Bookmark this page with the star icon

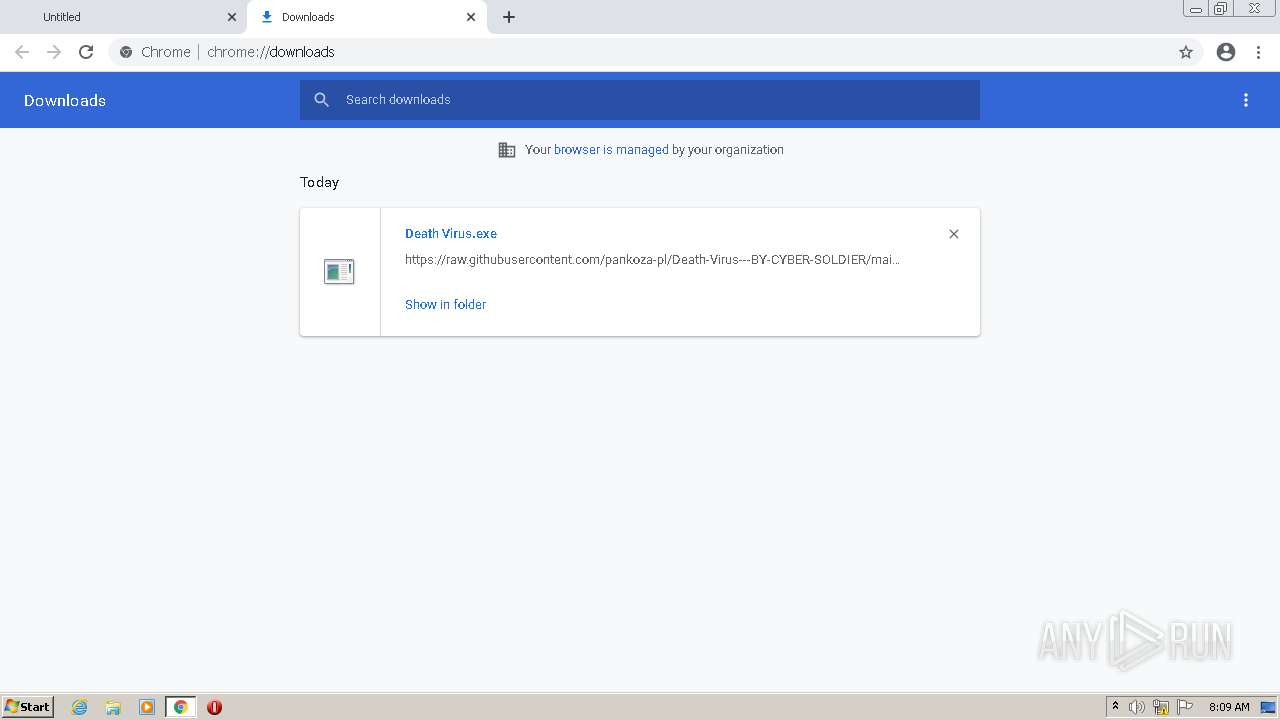tap(1186, 52)
